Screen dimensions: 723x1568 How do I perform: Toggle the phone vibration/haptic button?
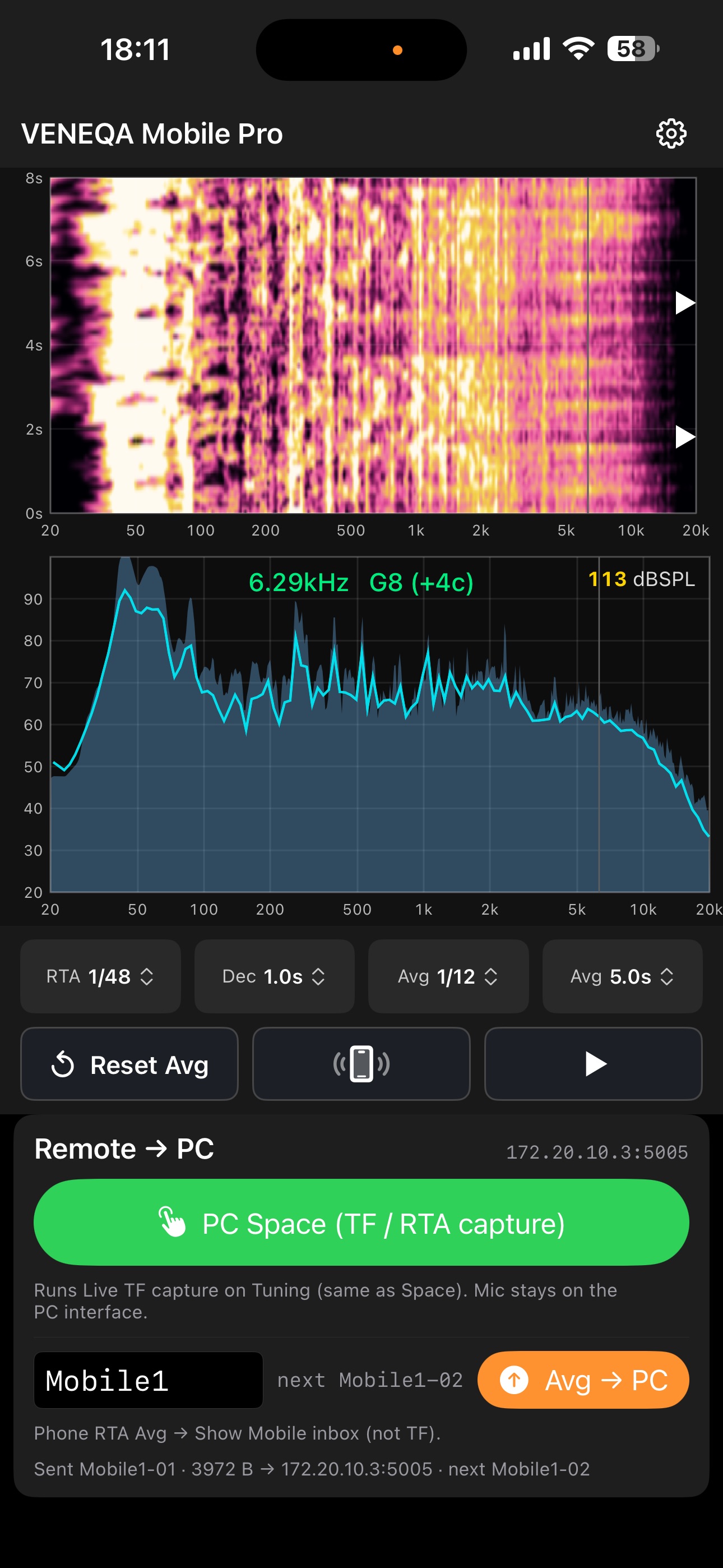pos(361,1063)
